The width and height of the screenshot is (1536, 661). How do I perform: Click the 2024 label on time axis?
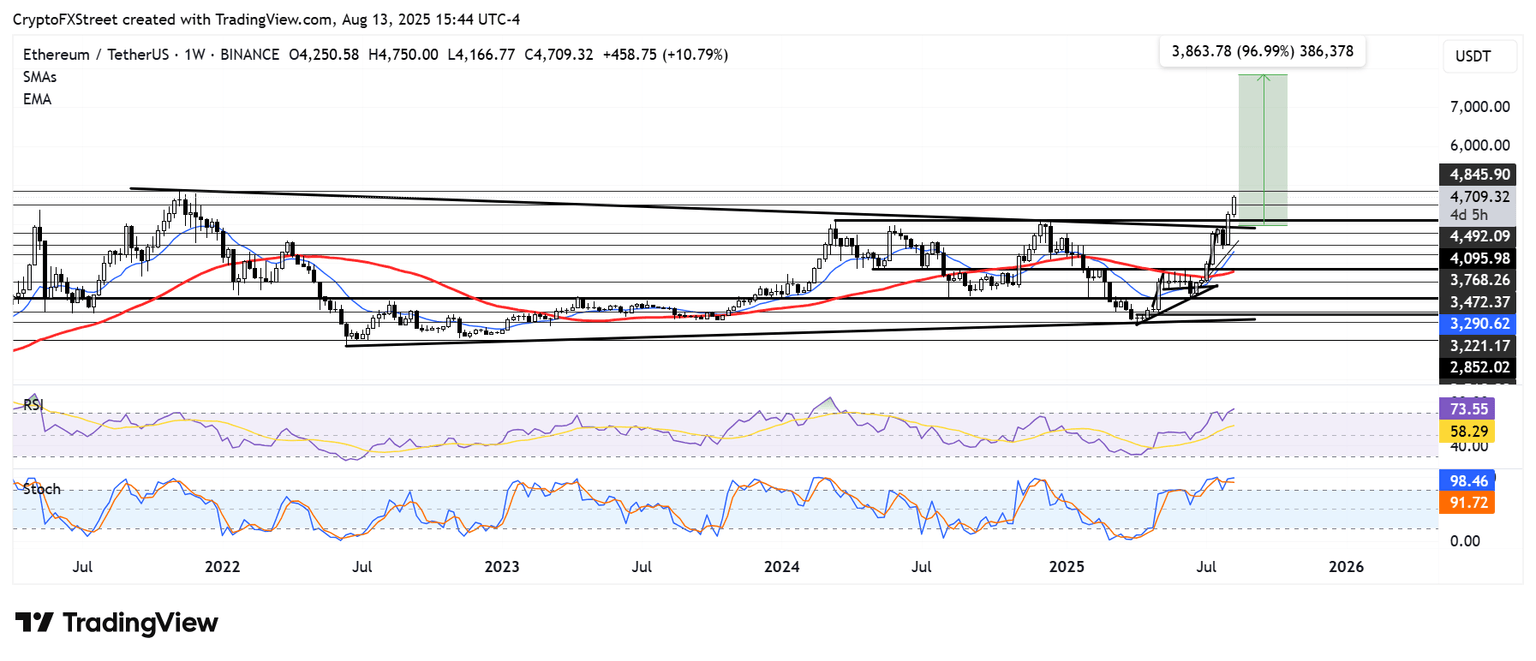point(783,566)
